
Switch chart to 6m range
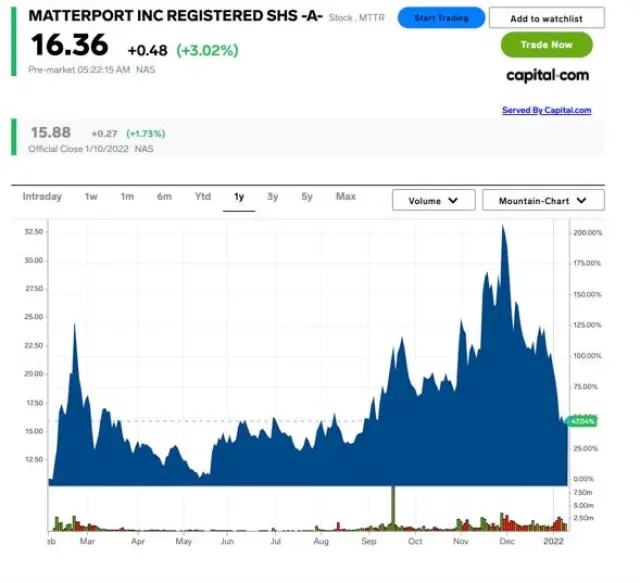coord(164,197)
